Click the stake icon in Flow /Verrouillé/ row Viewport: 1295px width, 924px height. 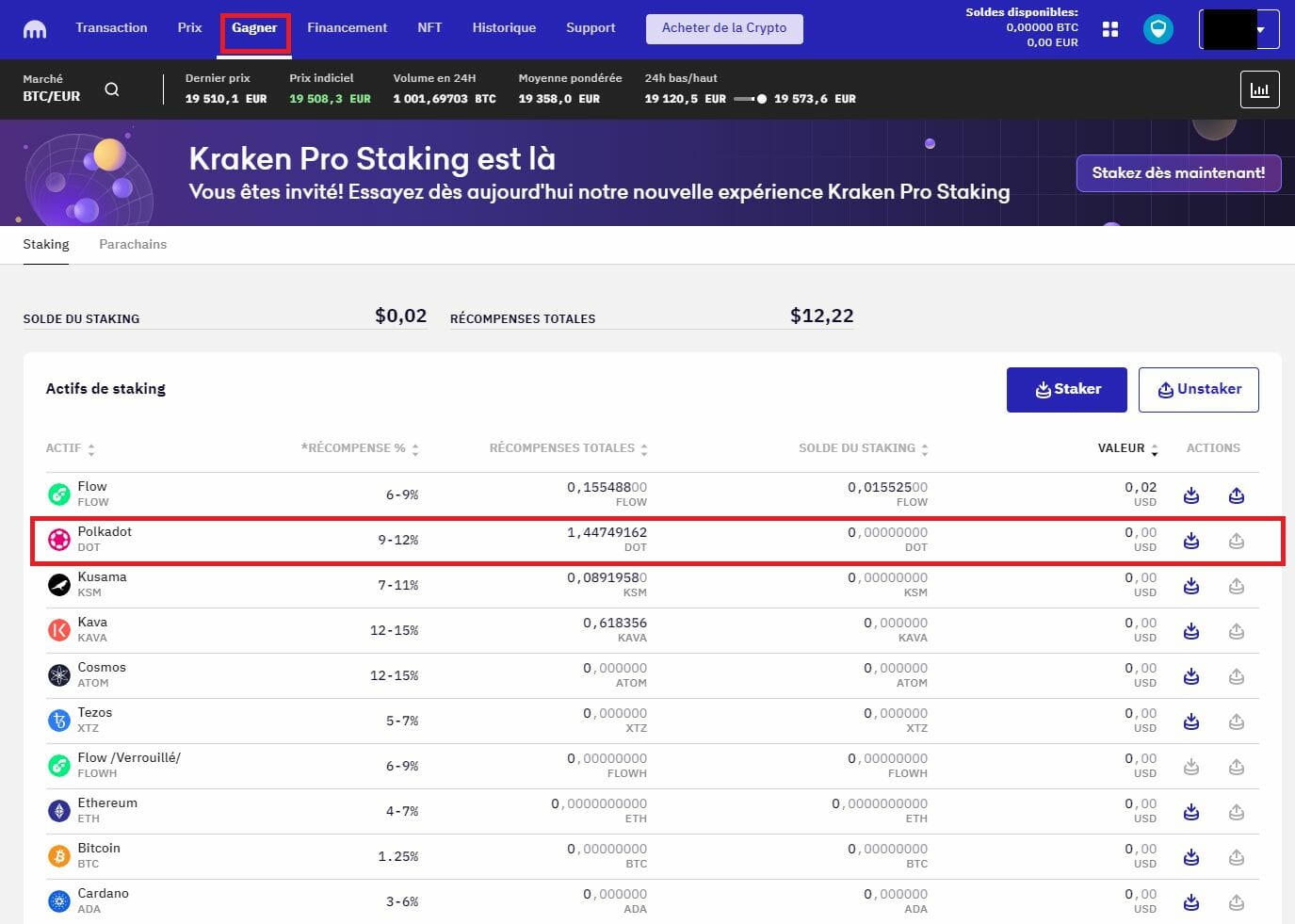click(1191, 767)
